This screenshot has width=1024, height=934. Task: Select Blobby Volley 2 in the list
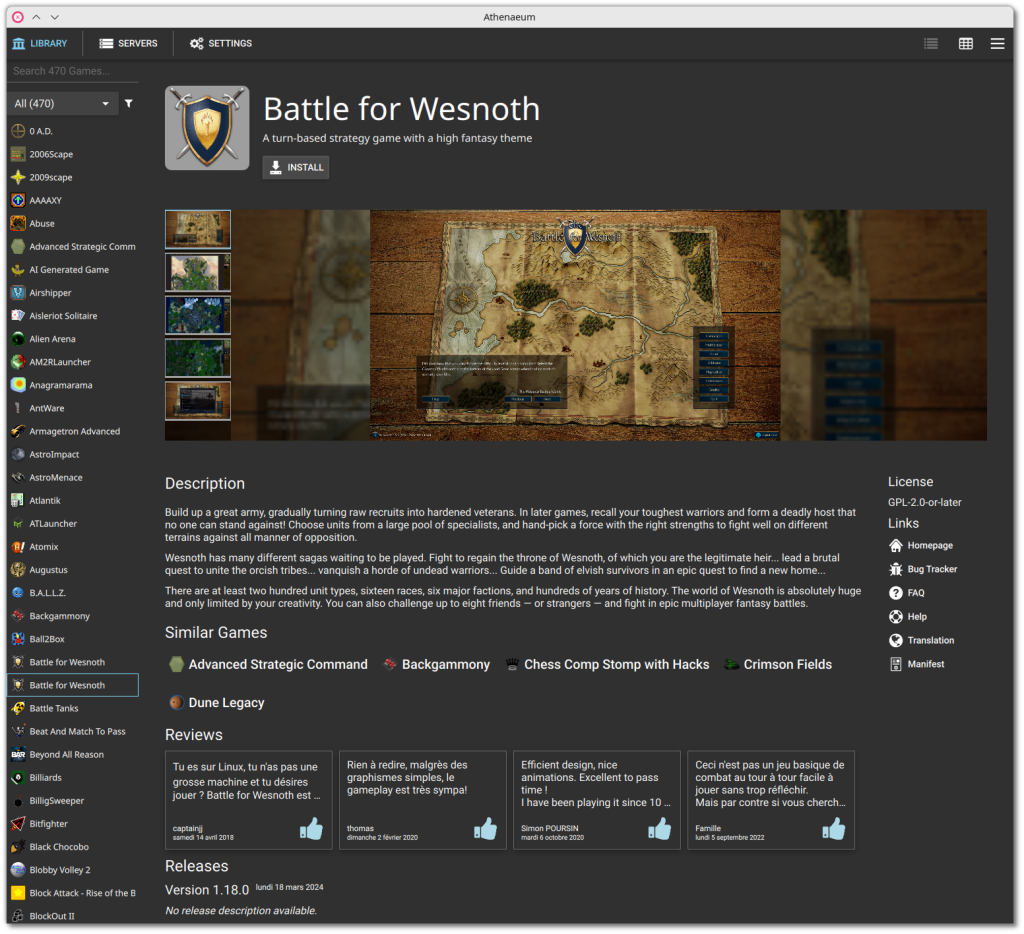coord(72,870)
